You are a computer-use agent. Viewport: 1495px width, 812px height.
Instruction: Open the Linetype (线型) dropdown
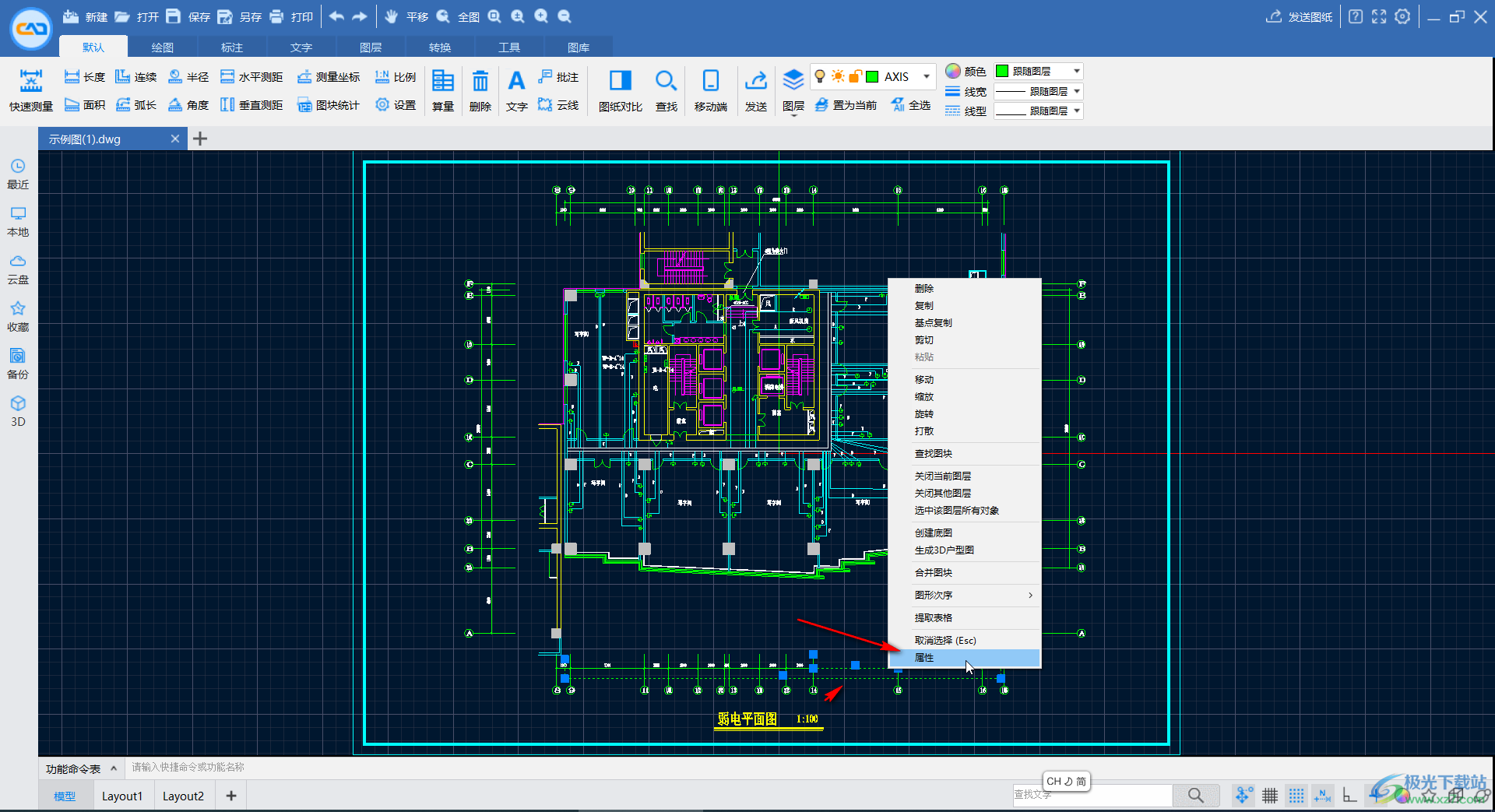pos(1039,111)
